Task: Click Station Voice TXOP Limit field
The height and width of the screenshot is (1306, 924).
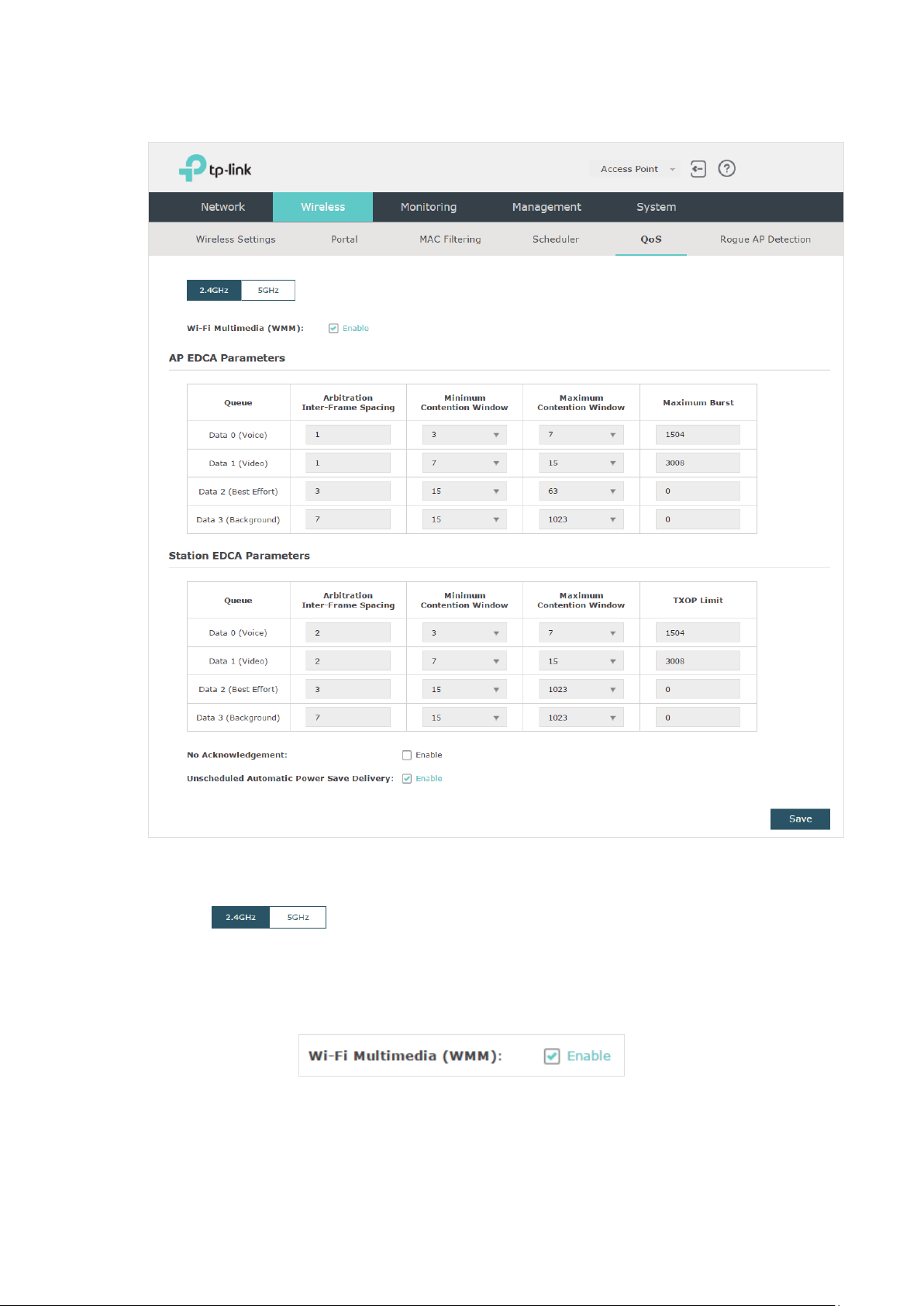Action: point(698,633)
